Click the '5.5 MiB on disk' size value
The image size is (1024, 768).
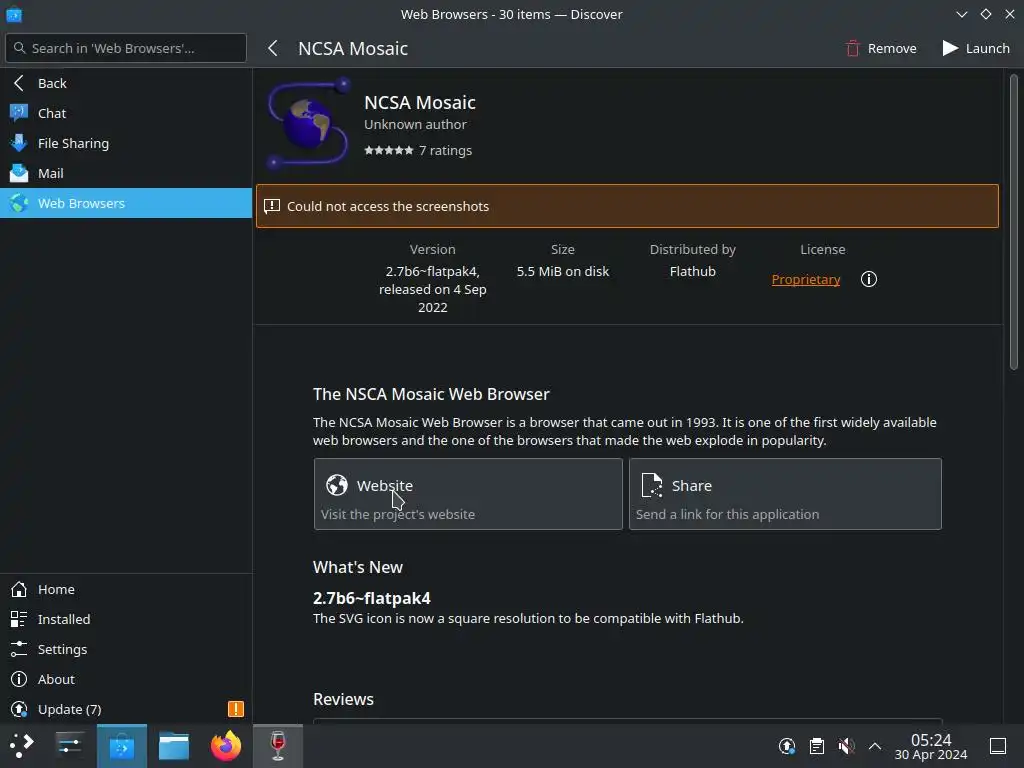[x=563, y=271]
